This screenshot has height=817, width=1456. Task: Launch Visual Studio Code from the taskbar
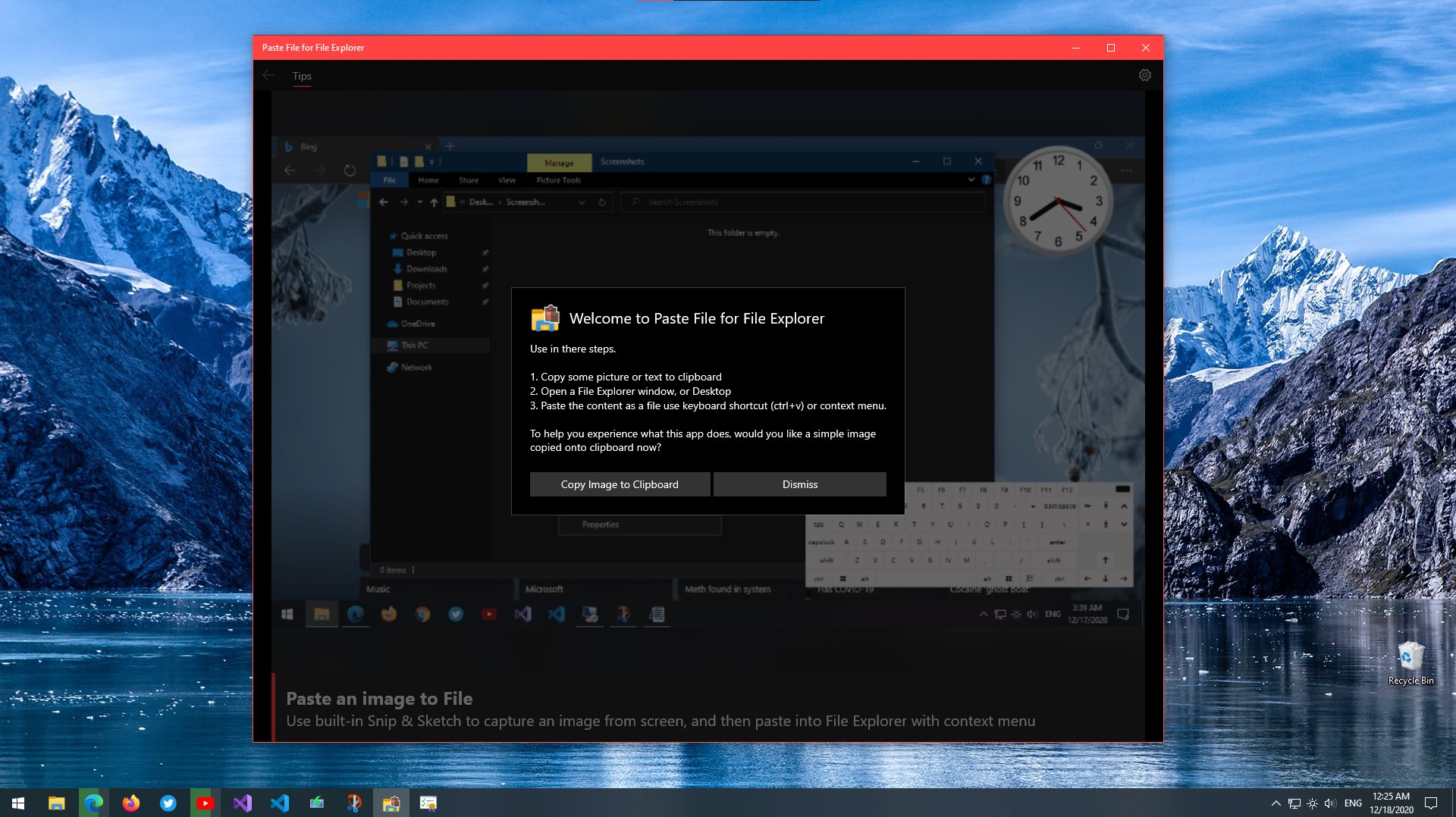click(x=279, y=803)
